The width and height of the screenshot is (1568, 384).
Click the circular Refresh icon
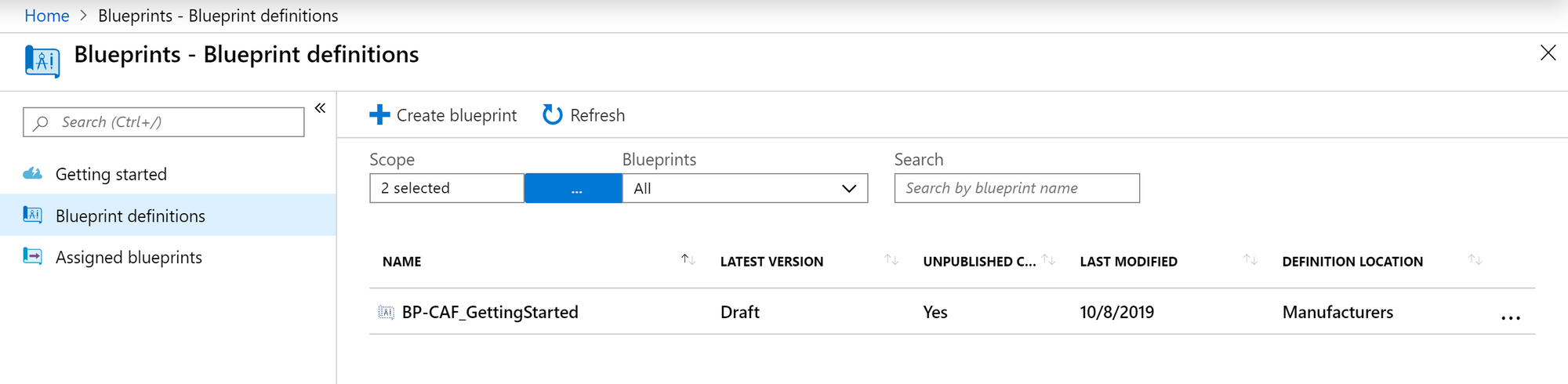(x=553, y=115)
